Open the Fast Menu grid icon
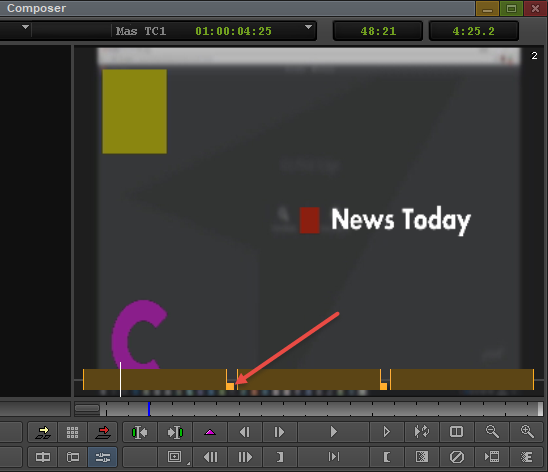548x472 pixels. point(73,432)
